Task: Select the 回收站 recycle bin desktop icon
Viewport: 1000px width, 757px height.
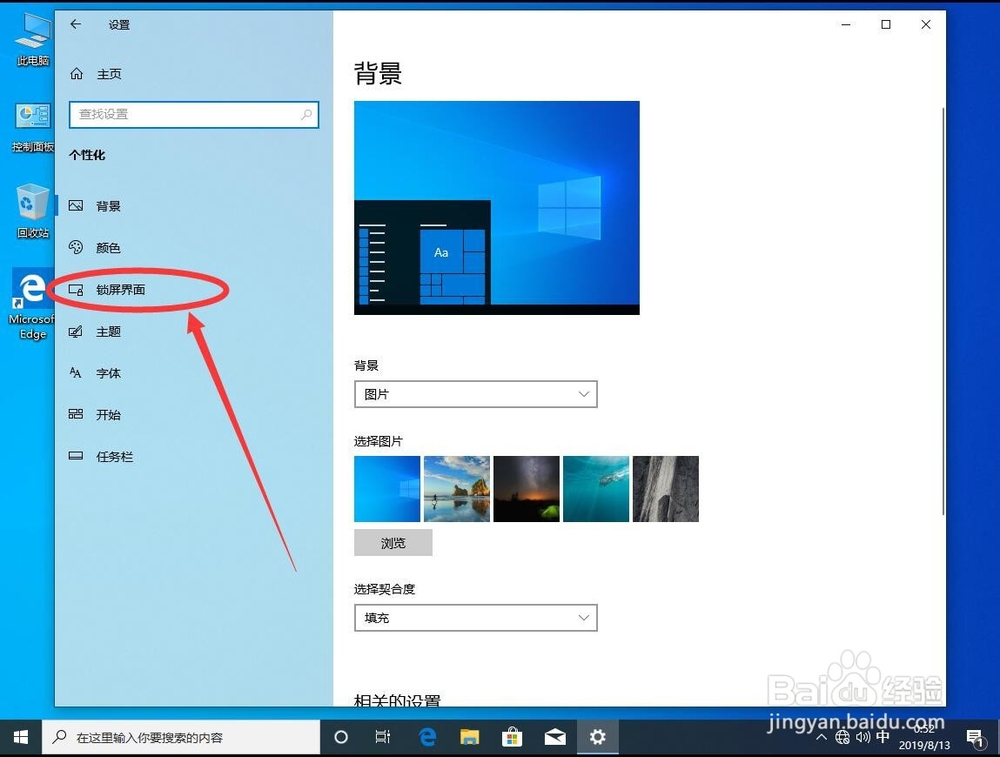Action: 33,210
